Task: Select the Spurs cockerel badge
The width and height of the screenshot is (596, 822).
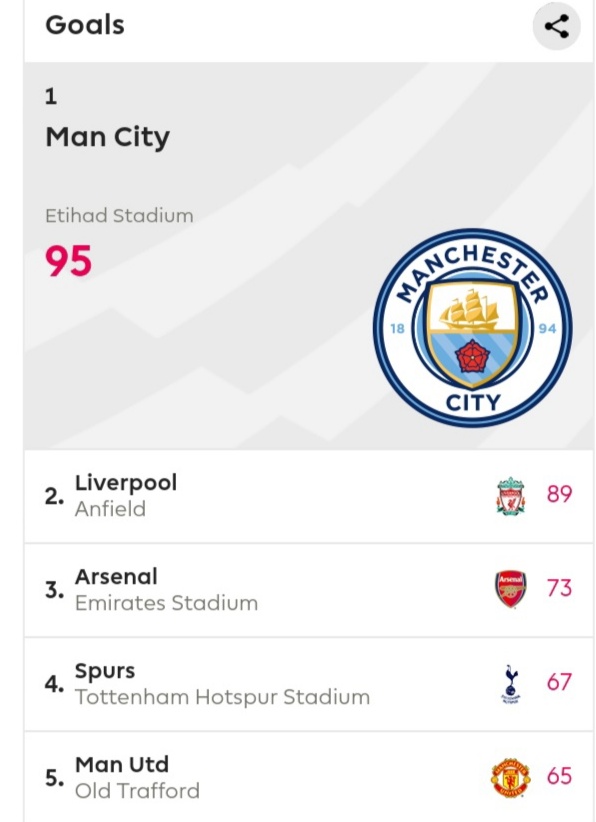Action: click(x=511, y=684)
